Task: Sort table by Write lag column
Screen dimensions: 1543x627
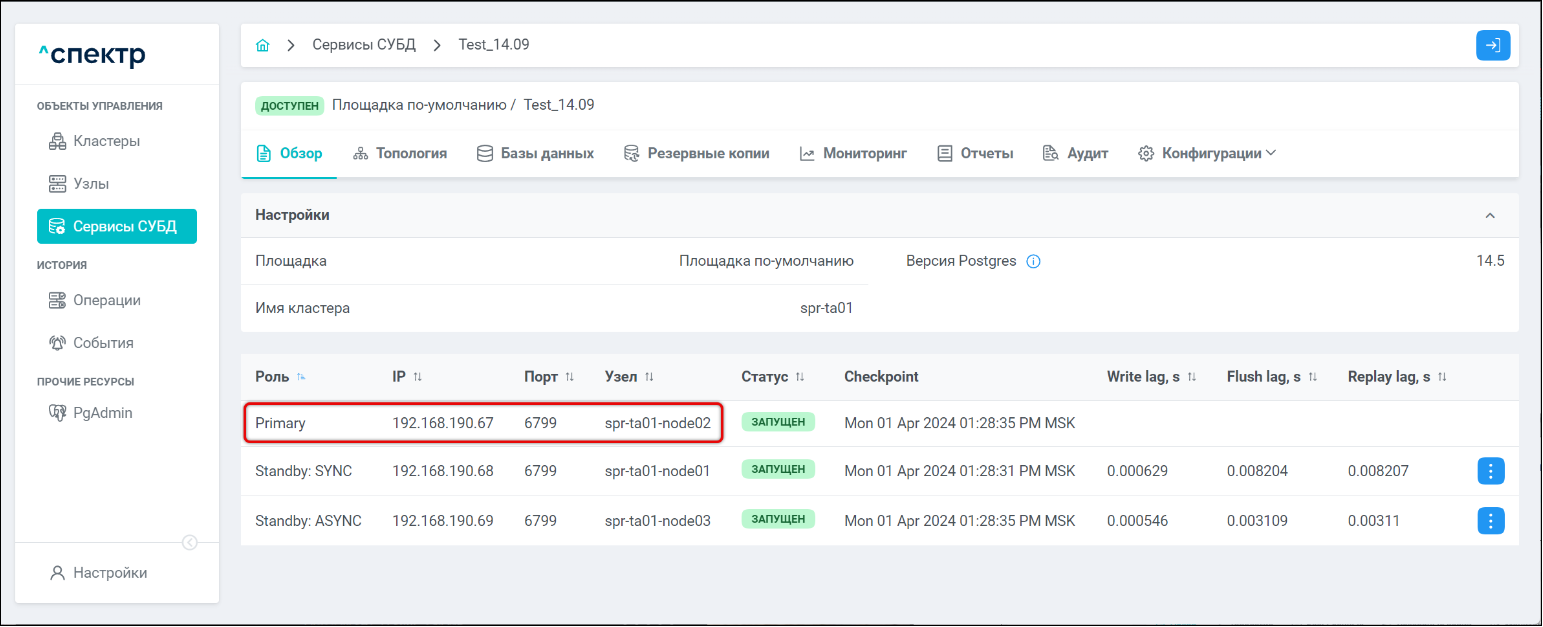Action: click(1191, 377)
